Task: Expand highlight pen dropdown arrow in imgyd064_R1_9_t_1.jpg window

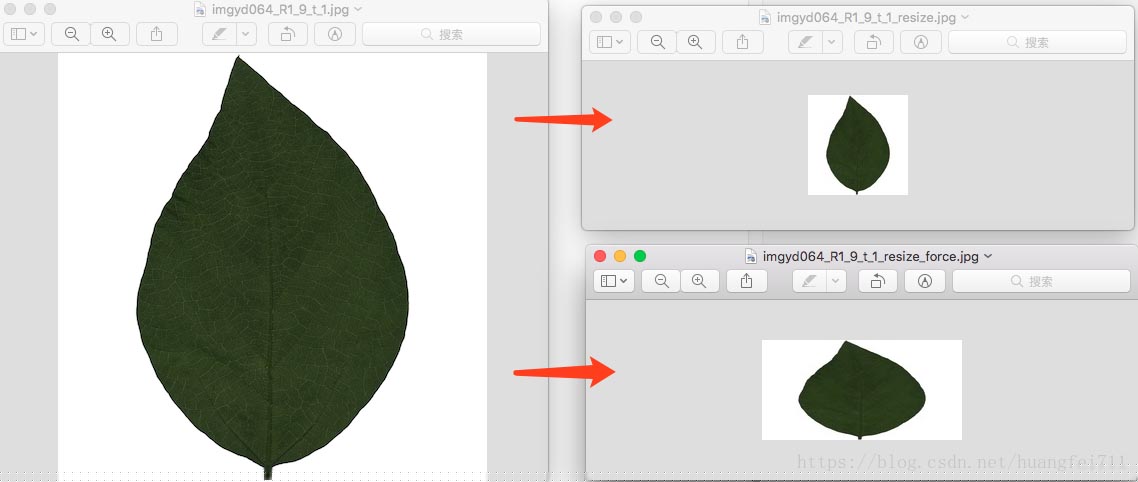Action: 246,34
